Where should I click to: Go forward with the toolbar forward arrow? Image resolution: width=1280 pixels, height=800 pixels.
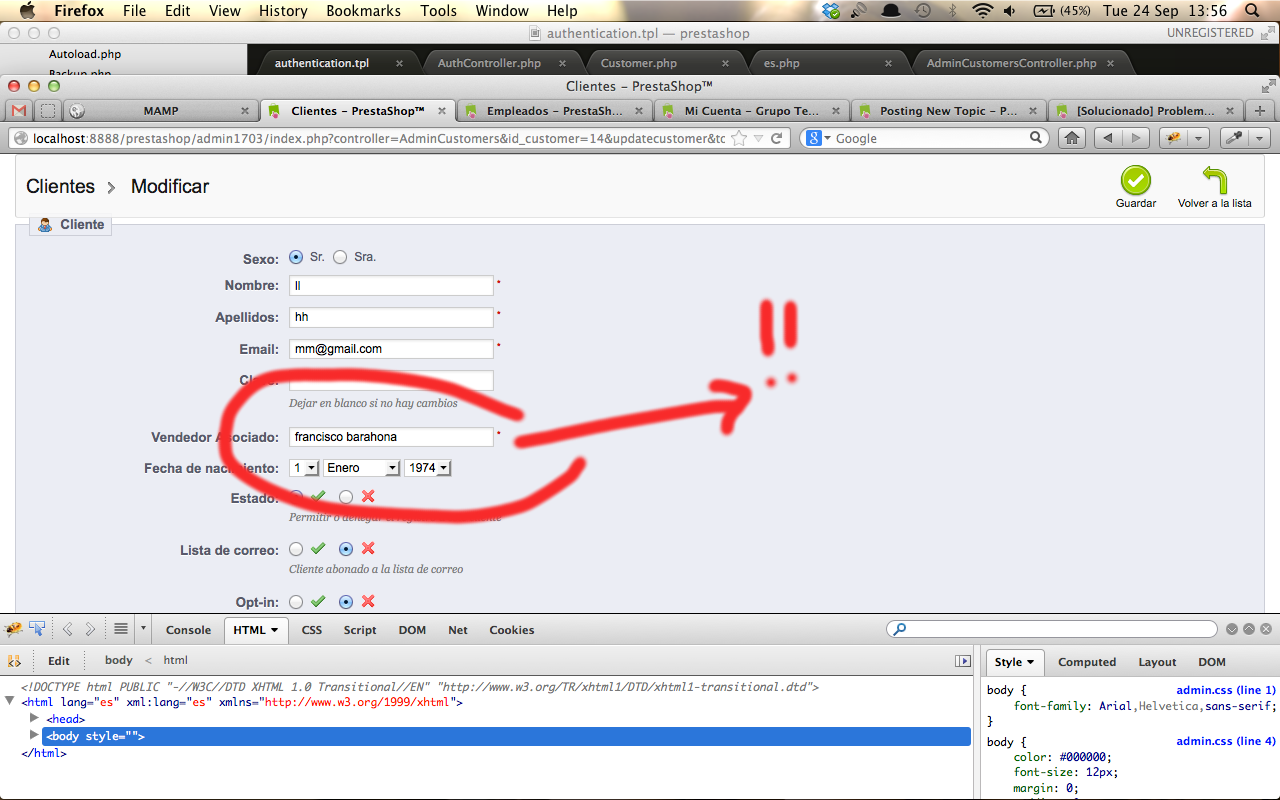1135,138
